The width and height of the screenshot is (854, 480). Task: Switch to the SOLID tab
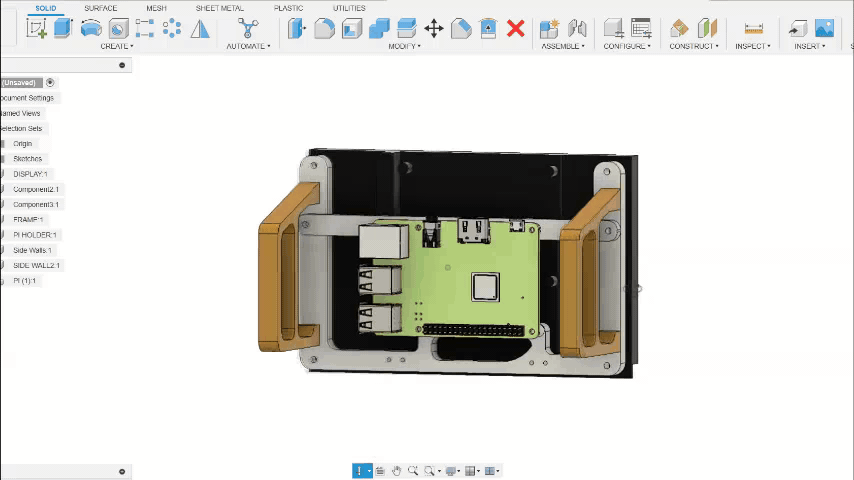[x=46, y=8]
